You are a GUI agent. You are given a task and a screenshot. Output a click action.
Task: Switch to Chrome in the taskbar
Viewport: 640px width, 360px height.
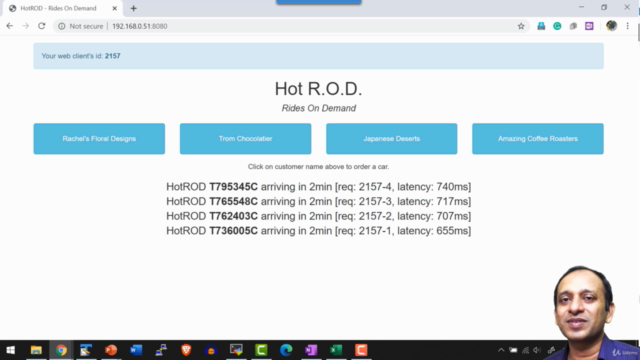pyautogui.click(x=61, y=350)
